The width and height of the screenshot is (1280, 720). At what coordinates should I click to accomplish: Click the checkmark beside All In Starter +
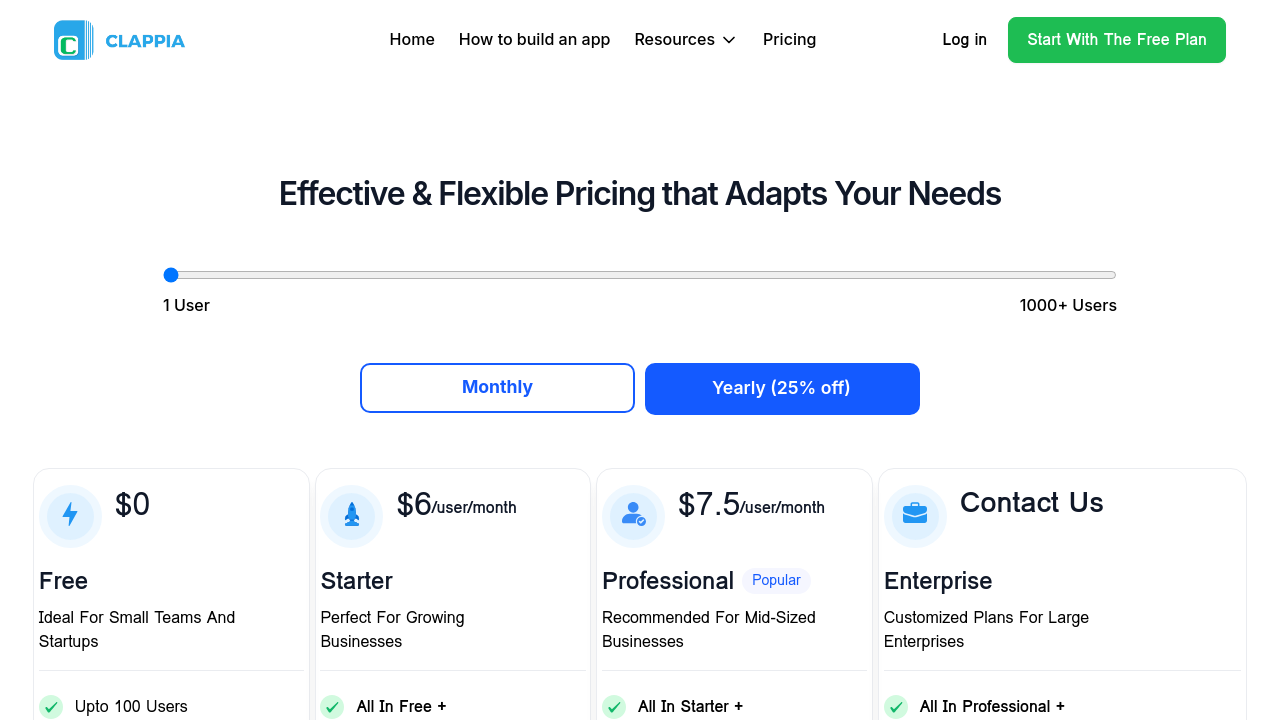point(614,707)
